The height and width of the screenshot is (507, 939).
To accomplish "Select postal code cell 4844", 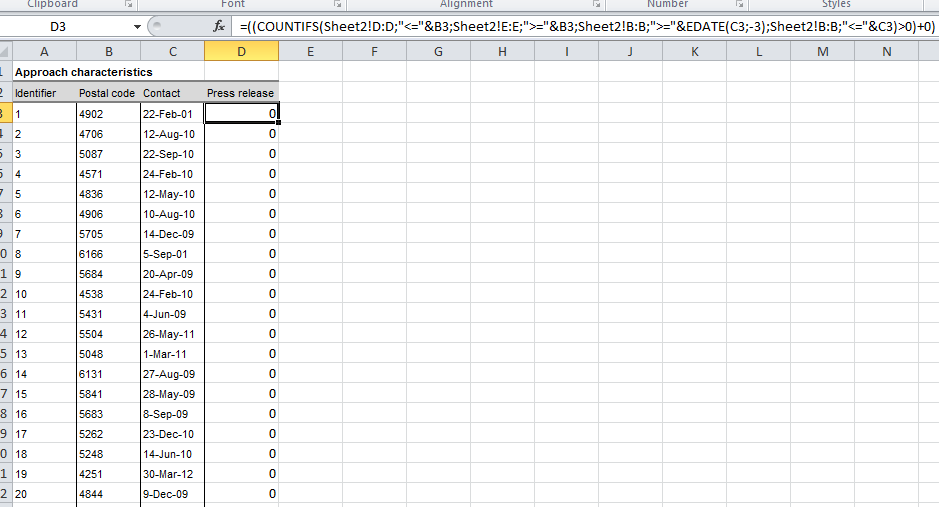I will point(108,494).
